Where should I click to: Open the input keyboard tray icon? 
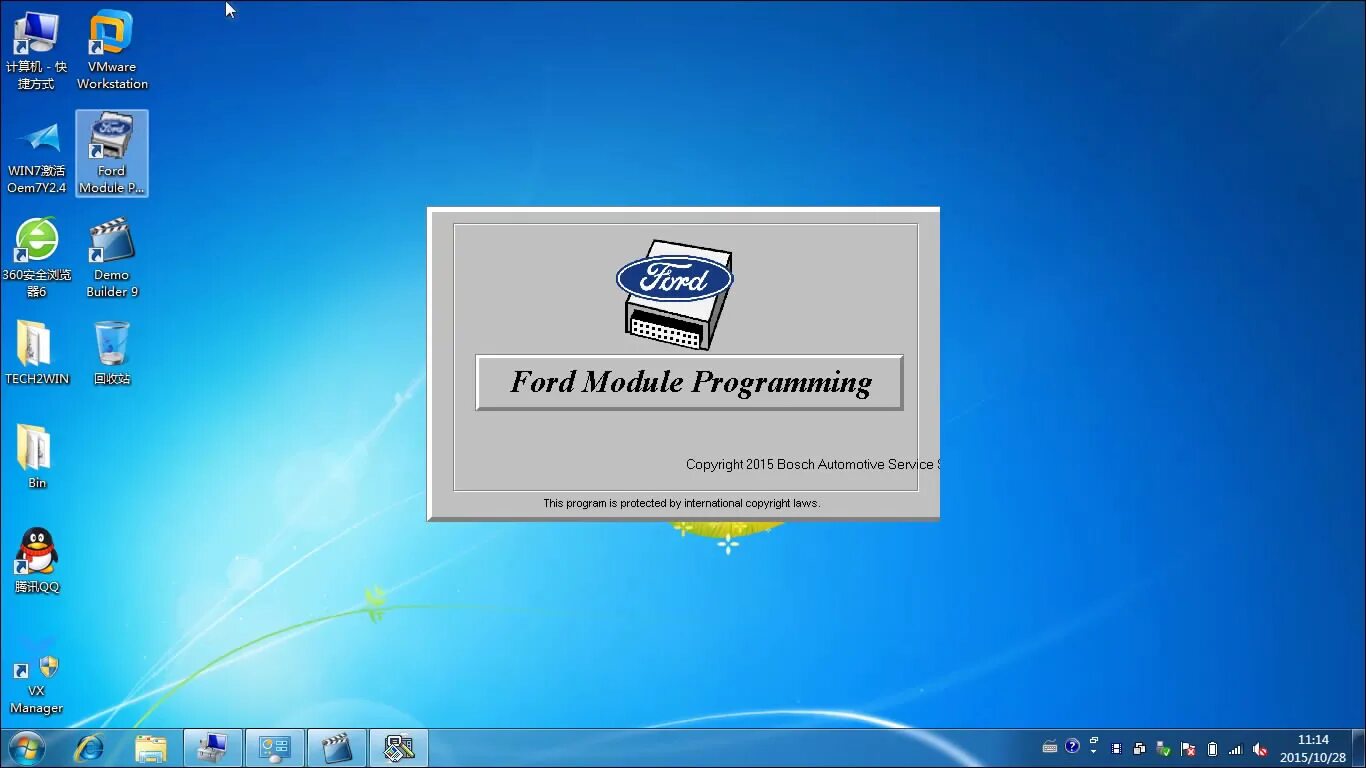(x=1050, y=747)
